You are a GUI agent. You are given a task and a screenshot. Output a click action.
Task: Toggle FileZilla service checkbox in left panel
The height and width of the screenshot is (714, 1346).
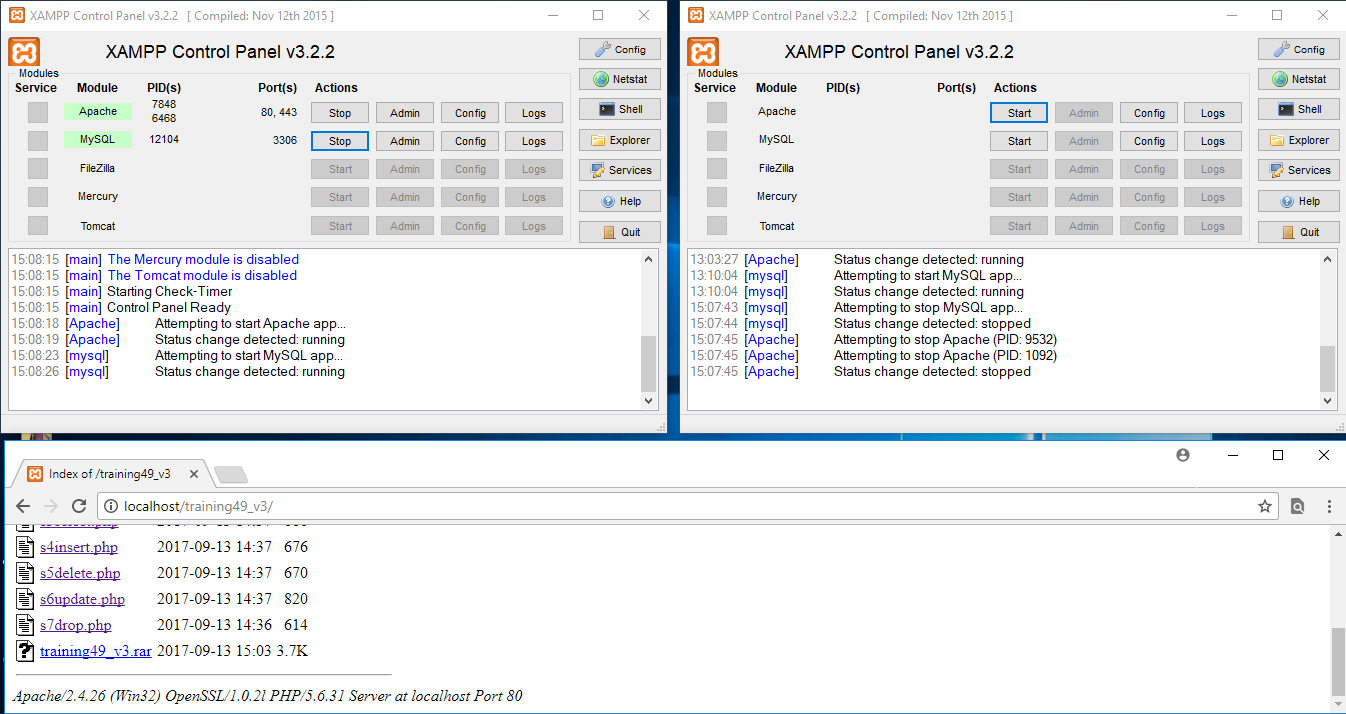tap(38, 169)
